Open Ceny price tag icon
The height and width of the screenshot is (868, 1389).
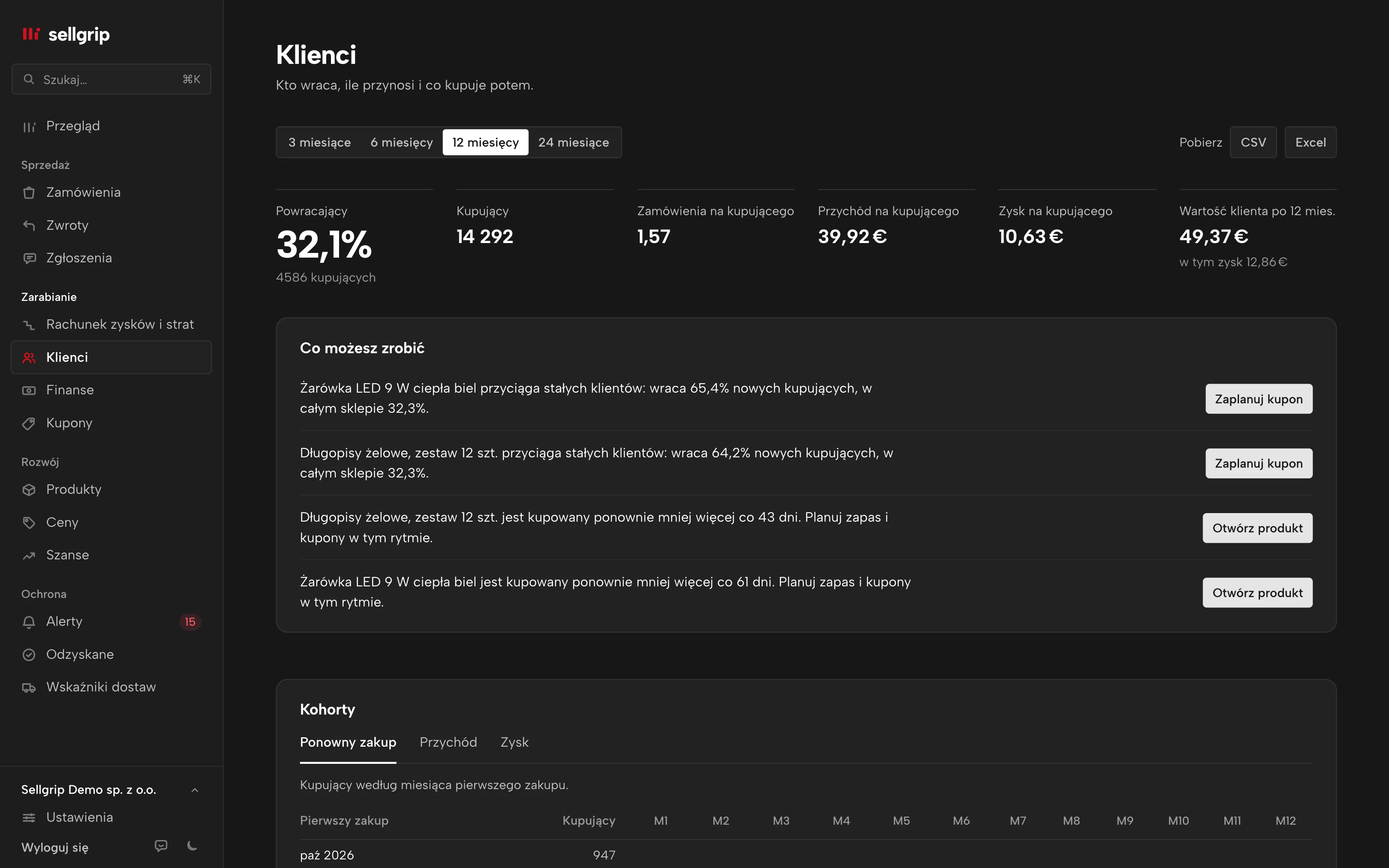29,523
